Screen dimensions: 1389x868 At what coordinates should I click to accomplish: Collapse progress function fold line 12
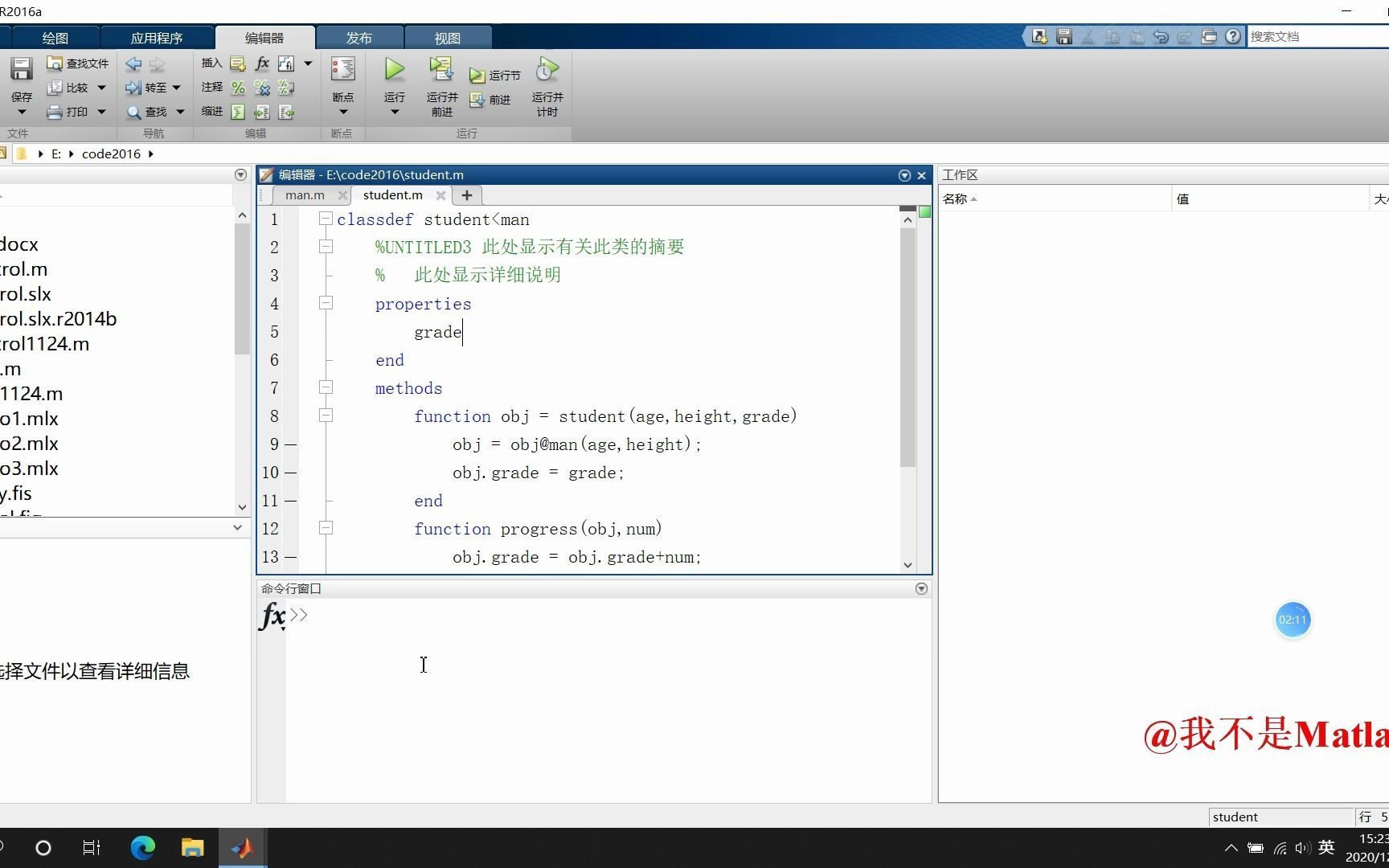(326, 528)
